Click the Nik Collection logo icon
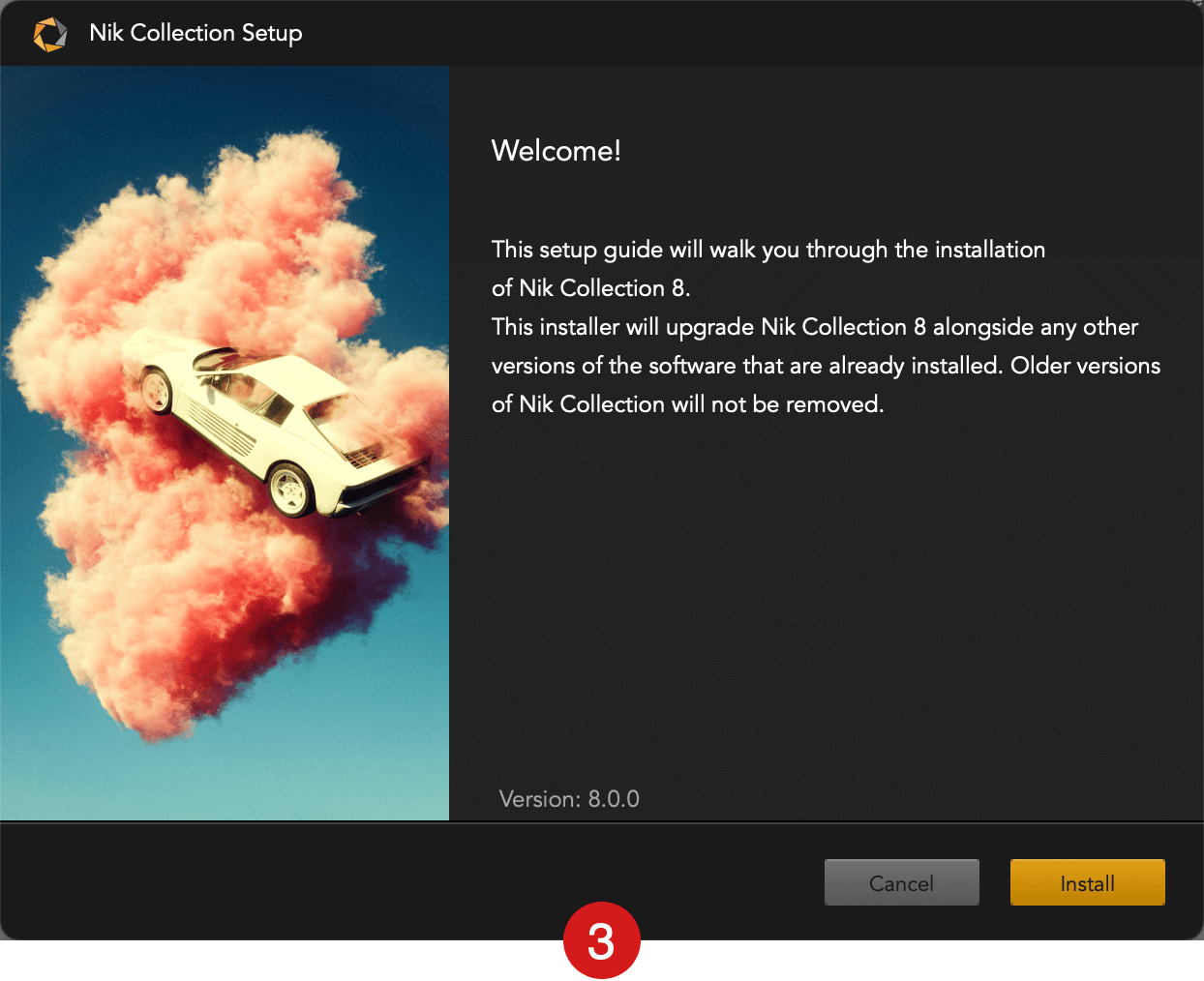Viewport: 1204px width, 981px height. click(x=50, y=34)
